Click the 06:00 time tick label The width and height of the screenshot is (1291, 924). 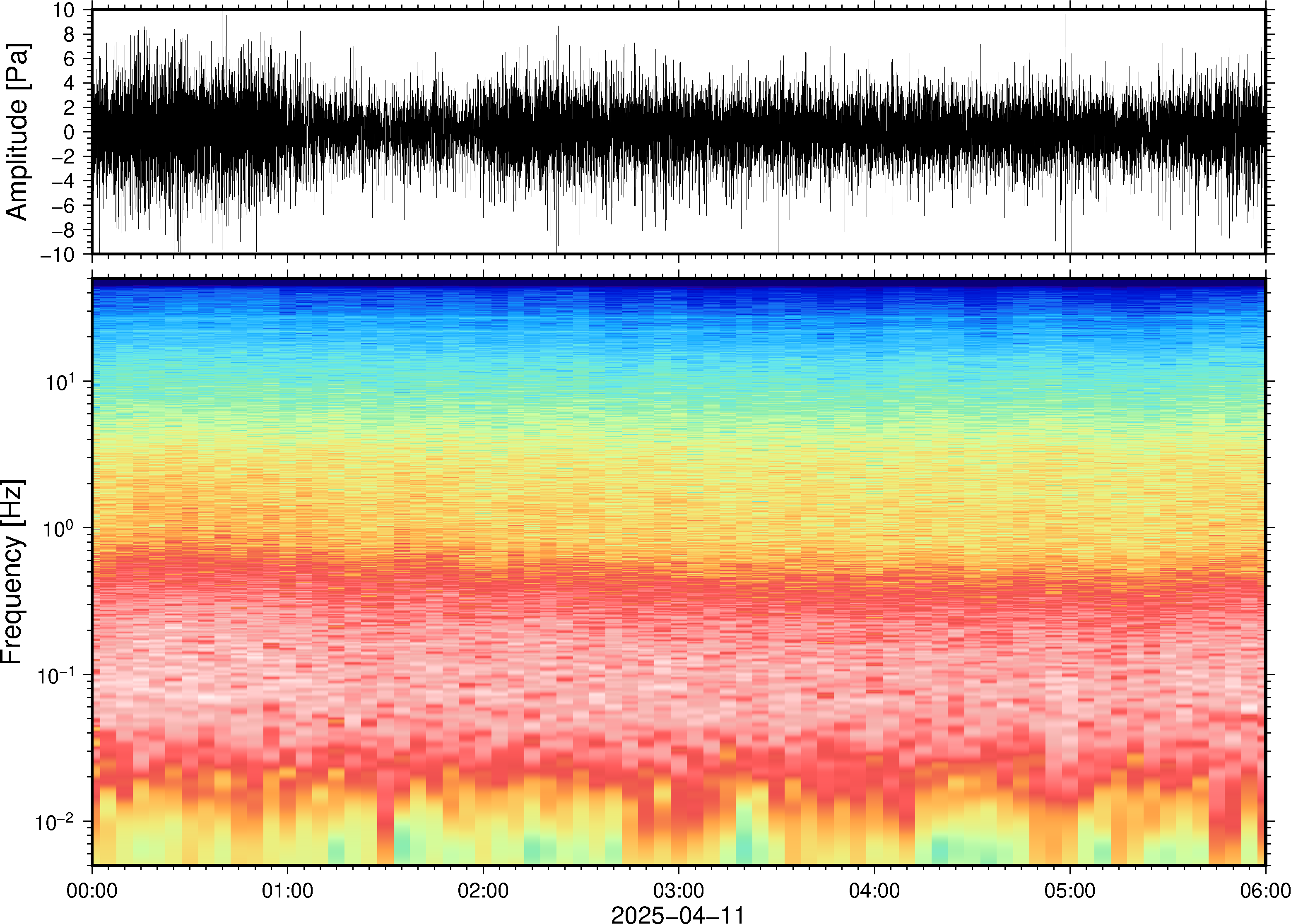[1265, 890]
